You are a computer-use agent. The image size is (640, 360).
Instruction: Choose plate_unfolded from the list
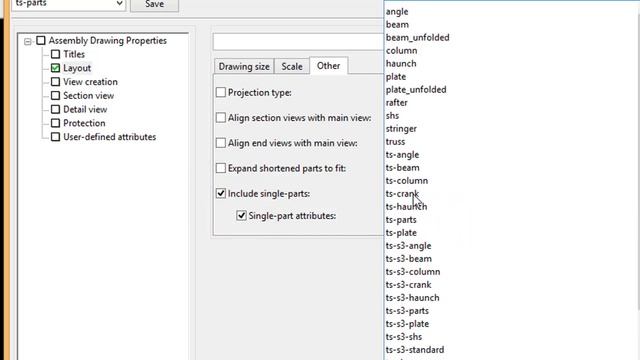pyautogui.click(x=416, y=90)
